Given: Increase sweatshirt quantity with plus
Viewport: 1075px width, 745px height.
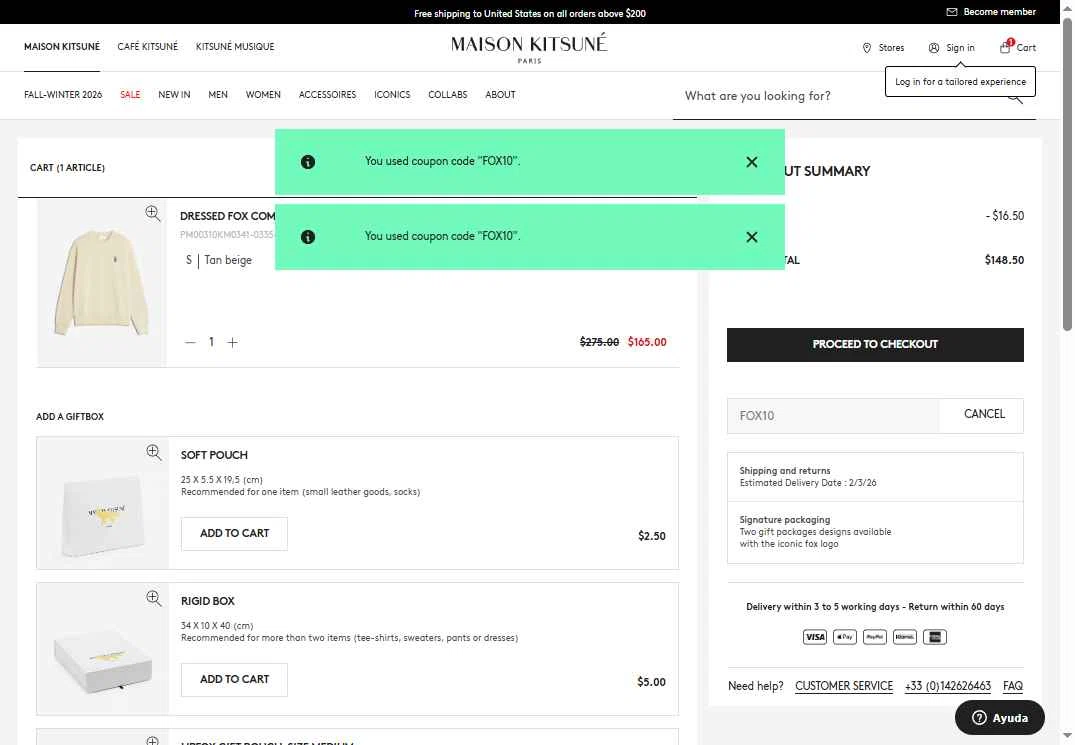Looking at the screenshot, I should [232, 342].
